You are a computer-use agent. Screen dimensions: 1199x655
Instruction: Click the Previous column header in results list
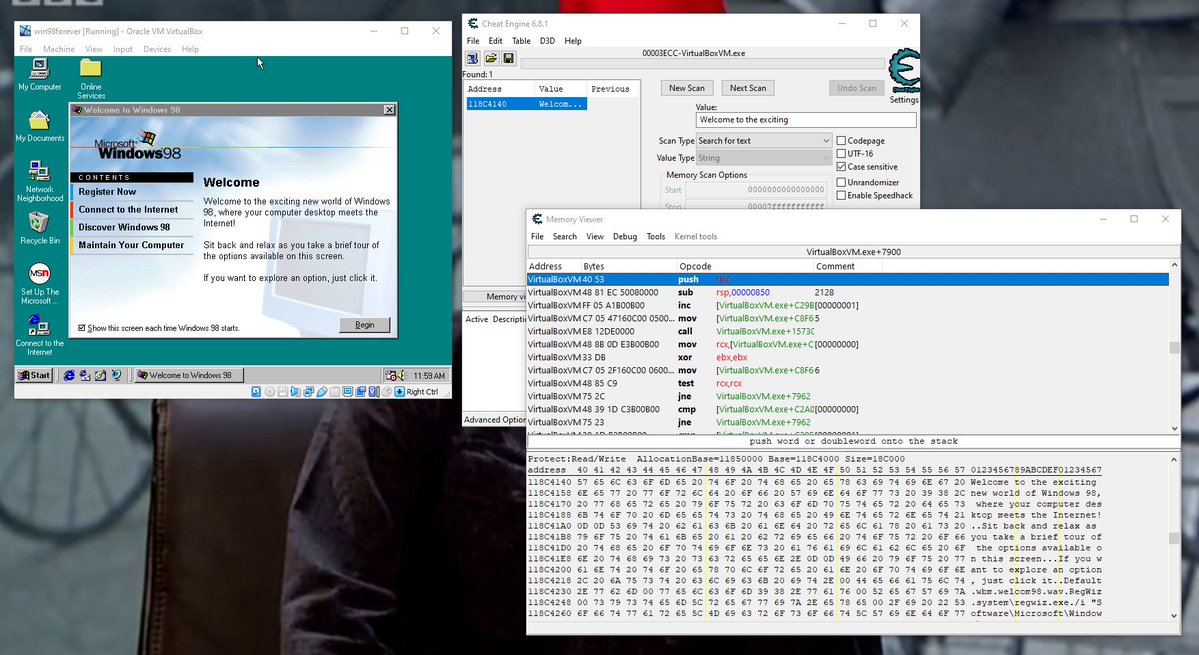(x=610, y=89)
